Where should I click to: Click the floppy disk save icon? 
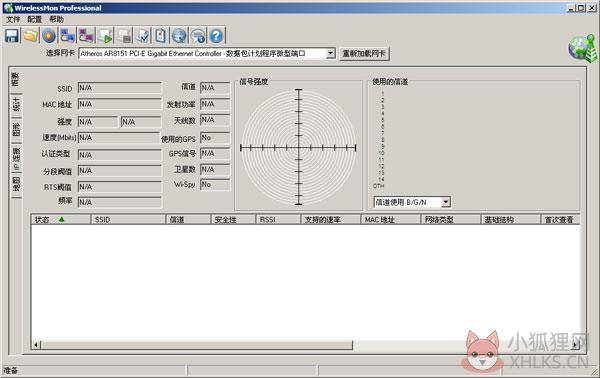(12, 36)
